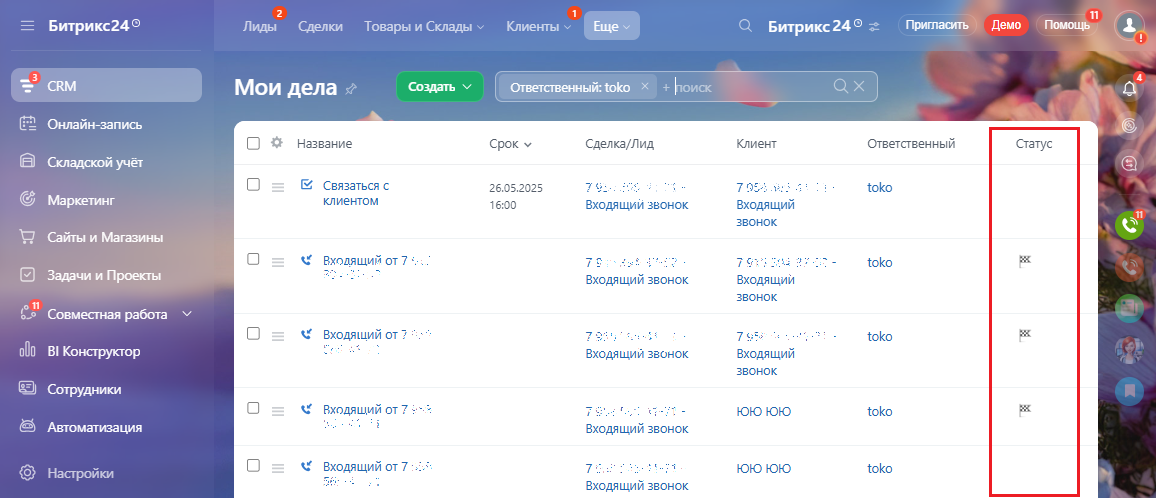Check the box for Связаться с клиентом row
This screenshot has height=498, width=1156.
pos(254,185)
